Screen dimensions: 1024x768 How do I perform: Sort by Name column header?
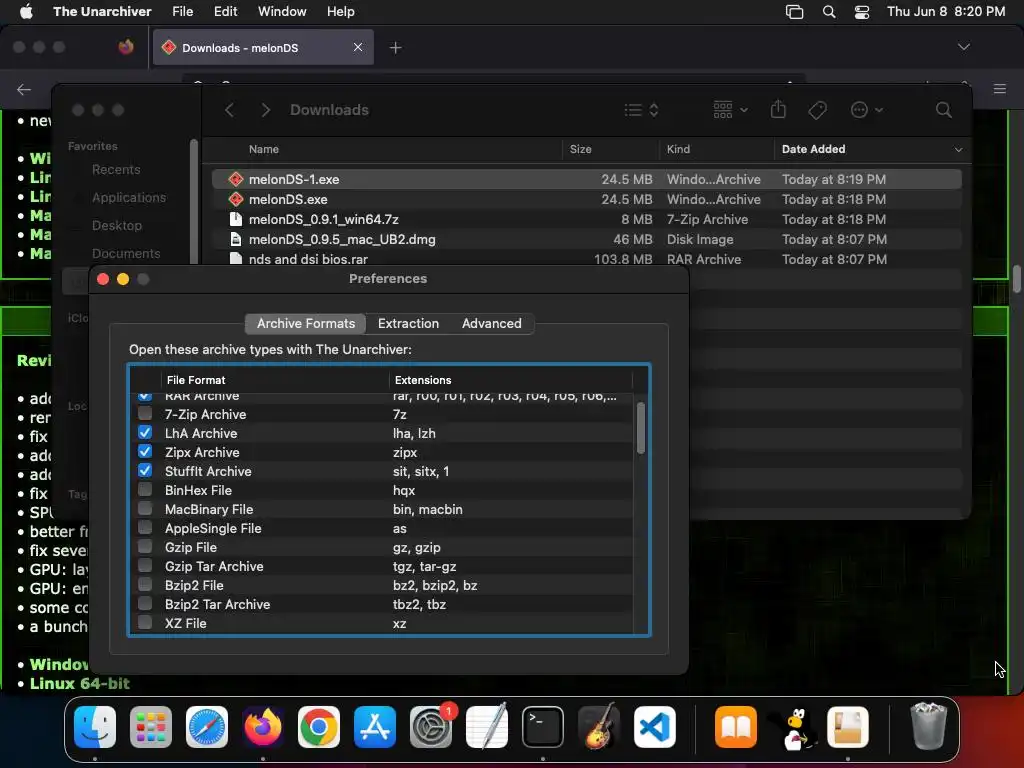(264, 150)
